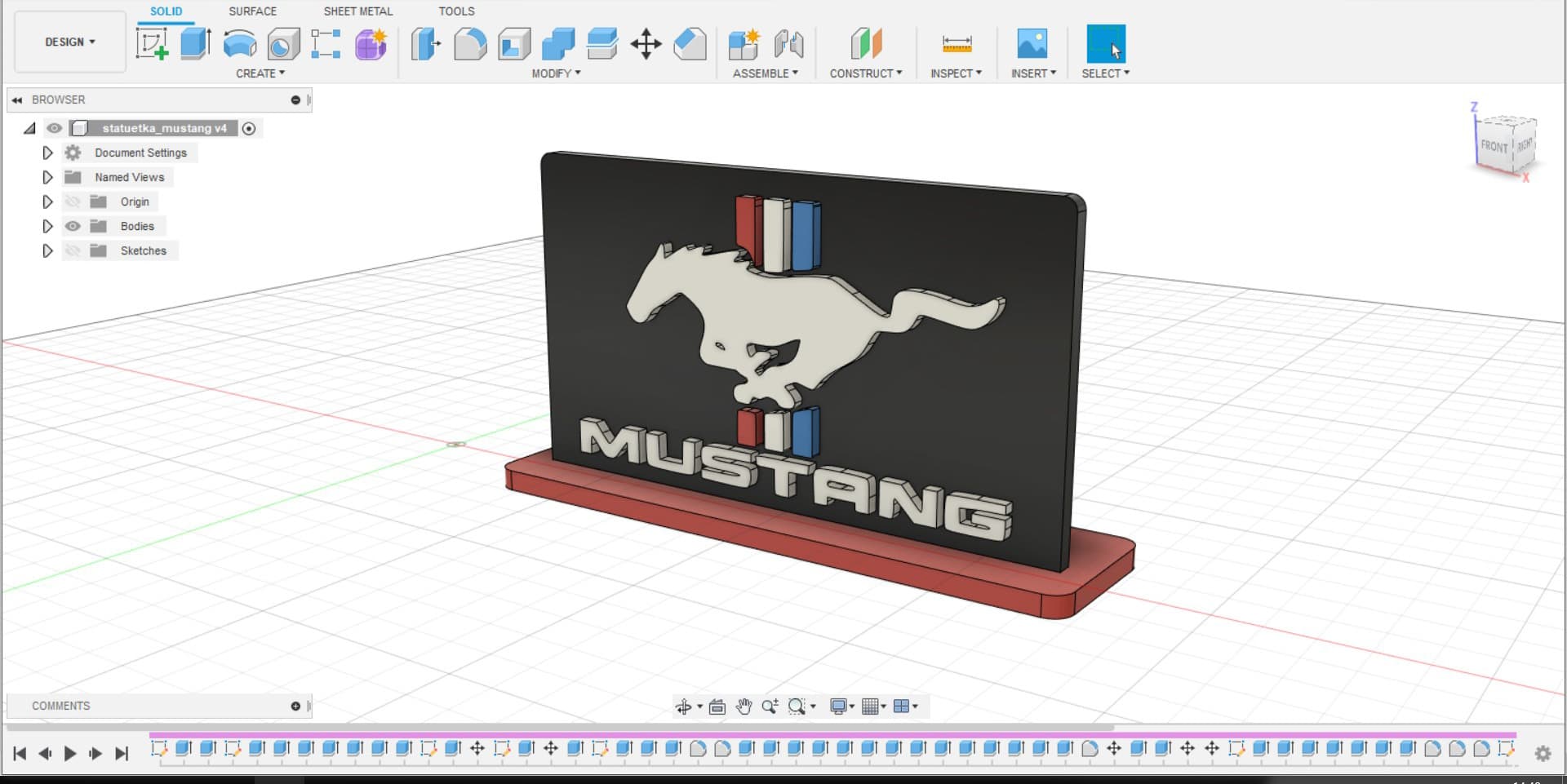Click the Offset Plane construct icon

(866, 44)
